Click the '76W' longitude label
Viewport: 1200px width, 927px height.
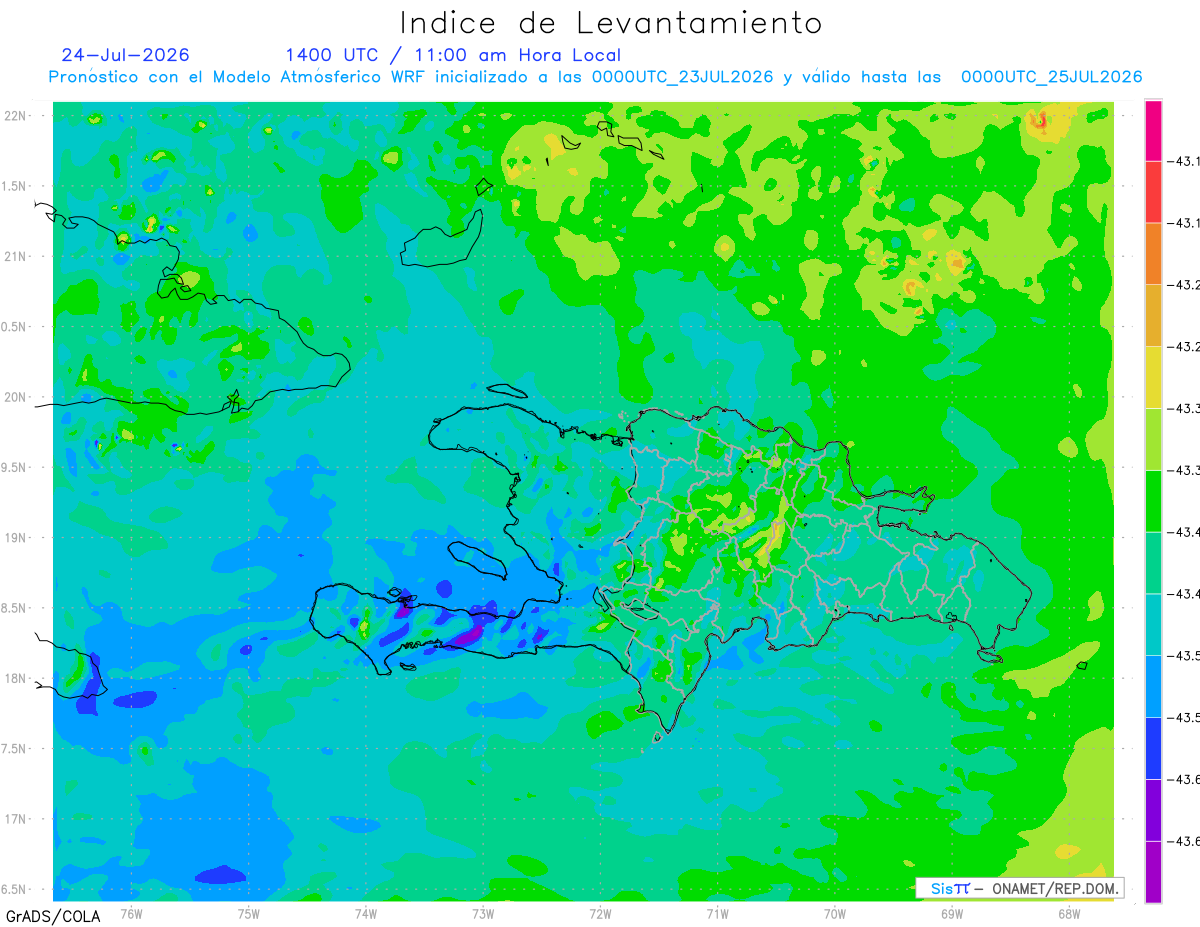tap(131, 913)
